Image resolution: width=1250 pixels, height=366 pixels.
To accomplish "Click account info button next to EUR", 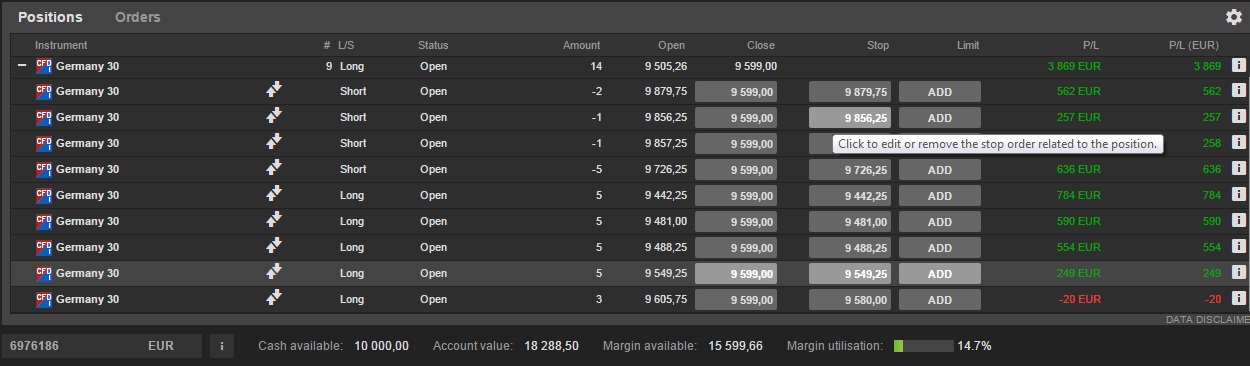I will tap(221, 346).
